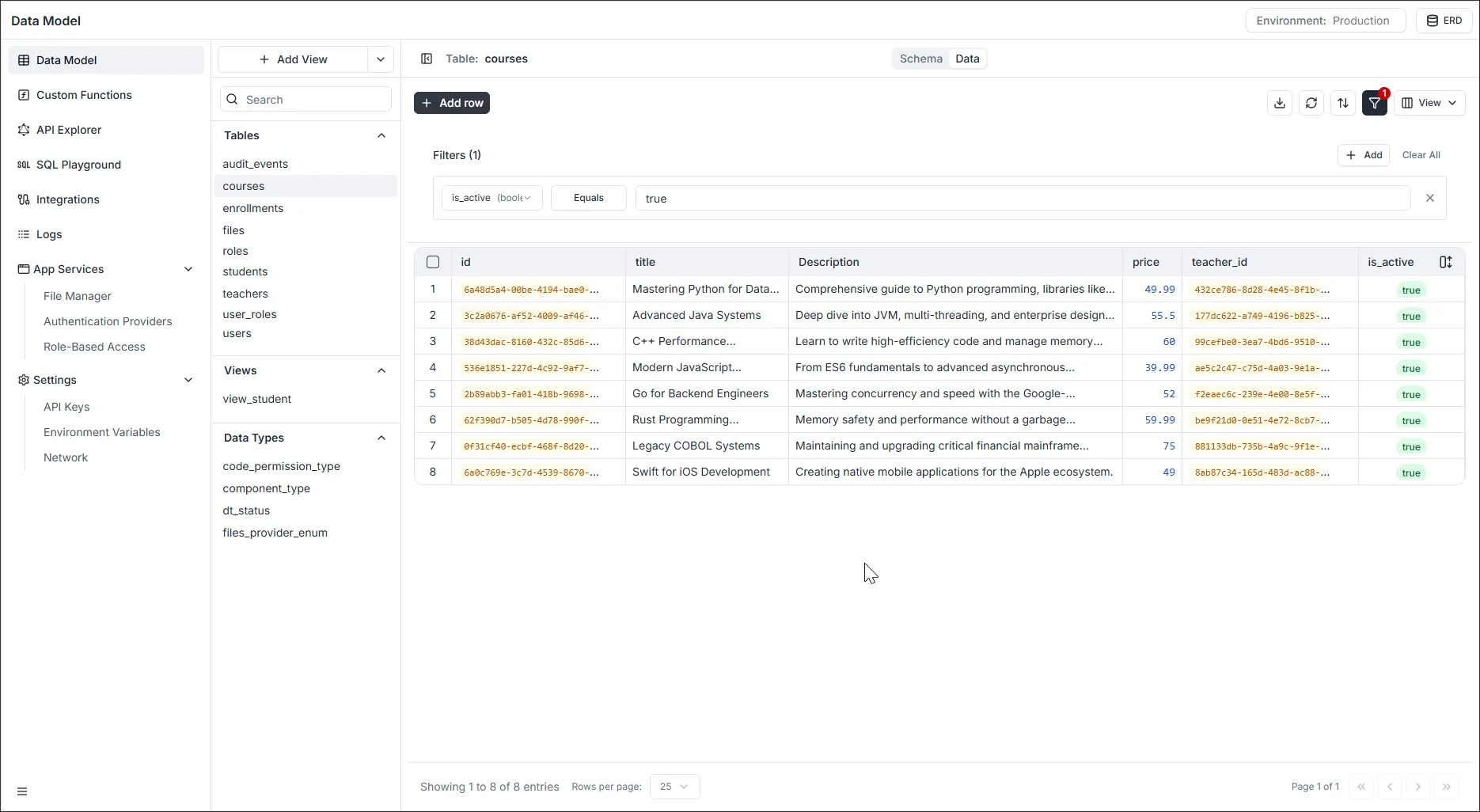Collapse the Tables section
Image resolution: width=1480 pixels, height=812 pixels.
point(381,135)
